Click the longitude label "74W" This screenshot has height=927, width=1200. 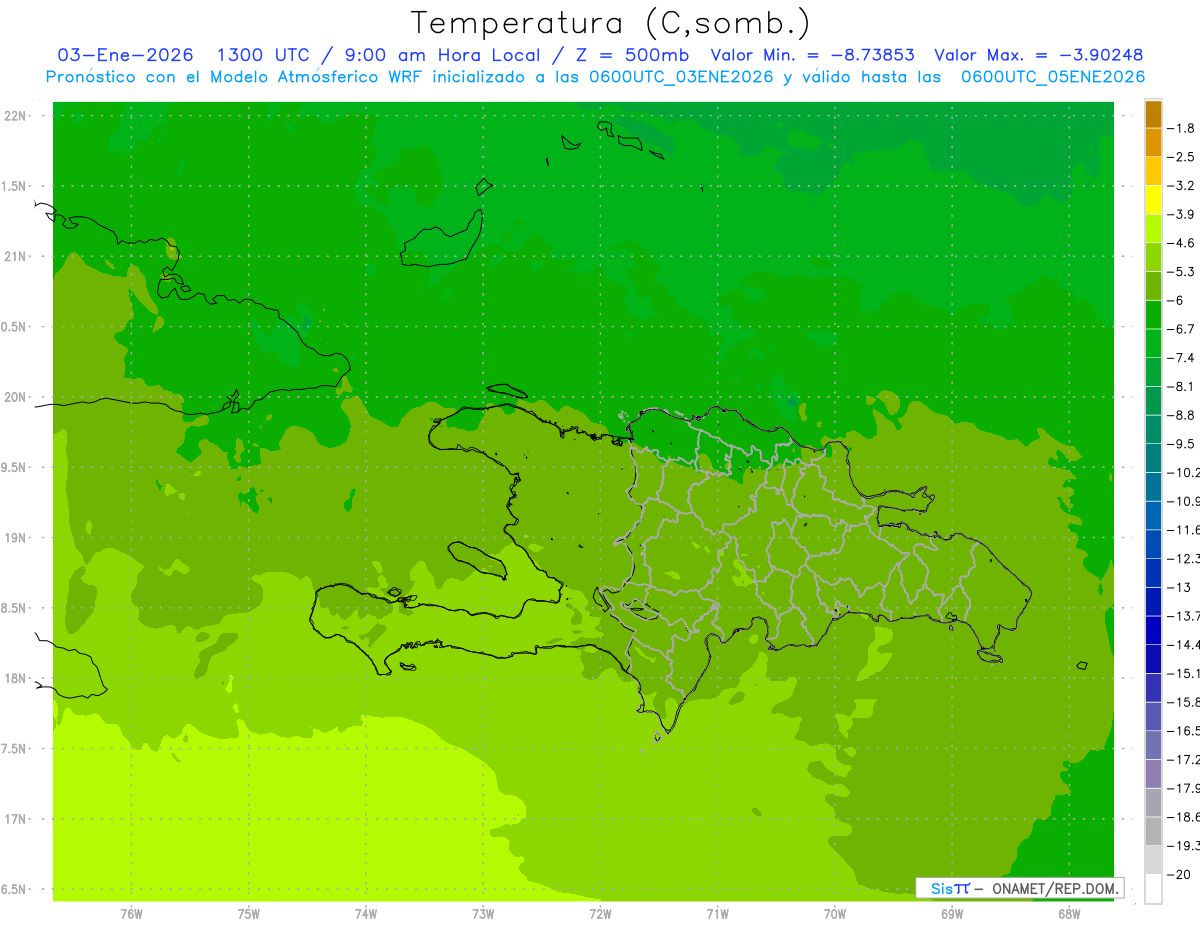[x=366, y=914]
